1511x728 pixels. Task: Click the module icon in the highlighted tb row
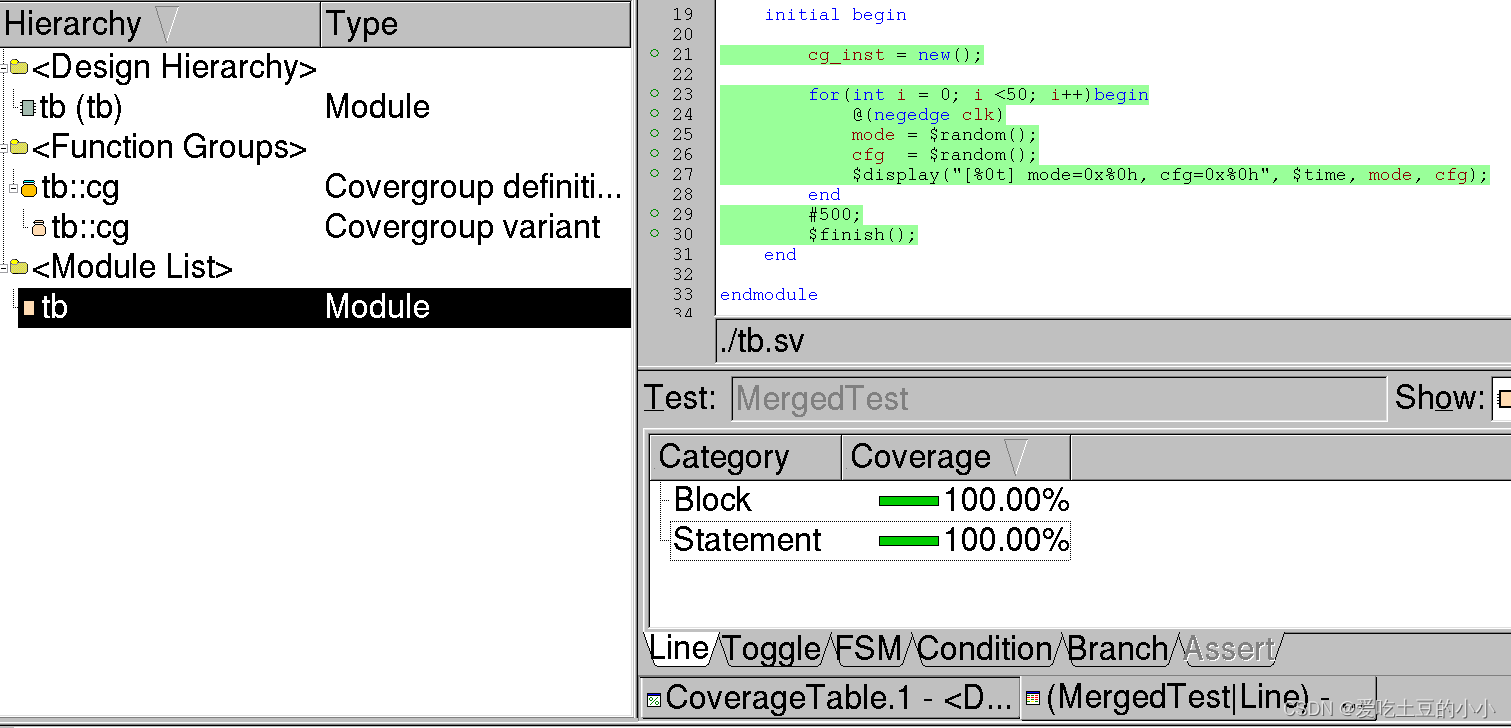click(x=29, y=308)
